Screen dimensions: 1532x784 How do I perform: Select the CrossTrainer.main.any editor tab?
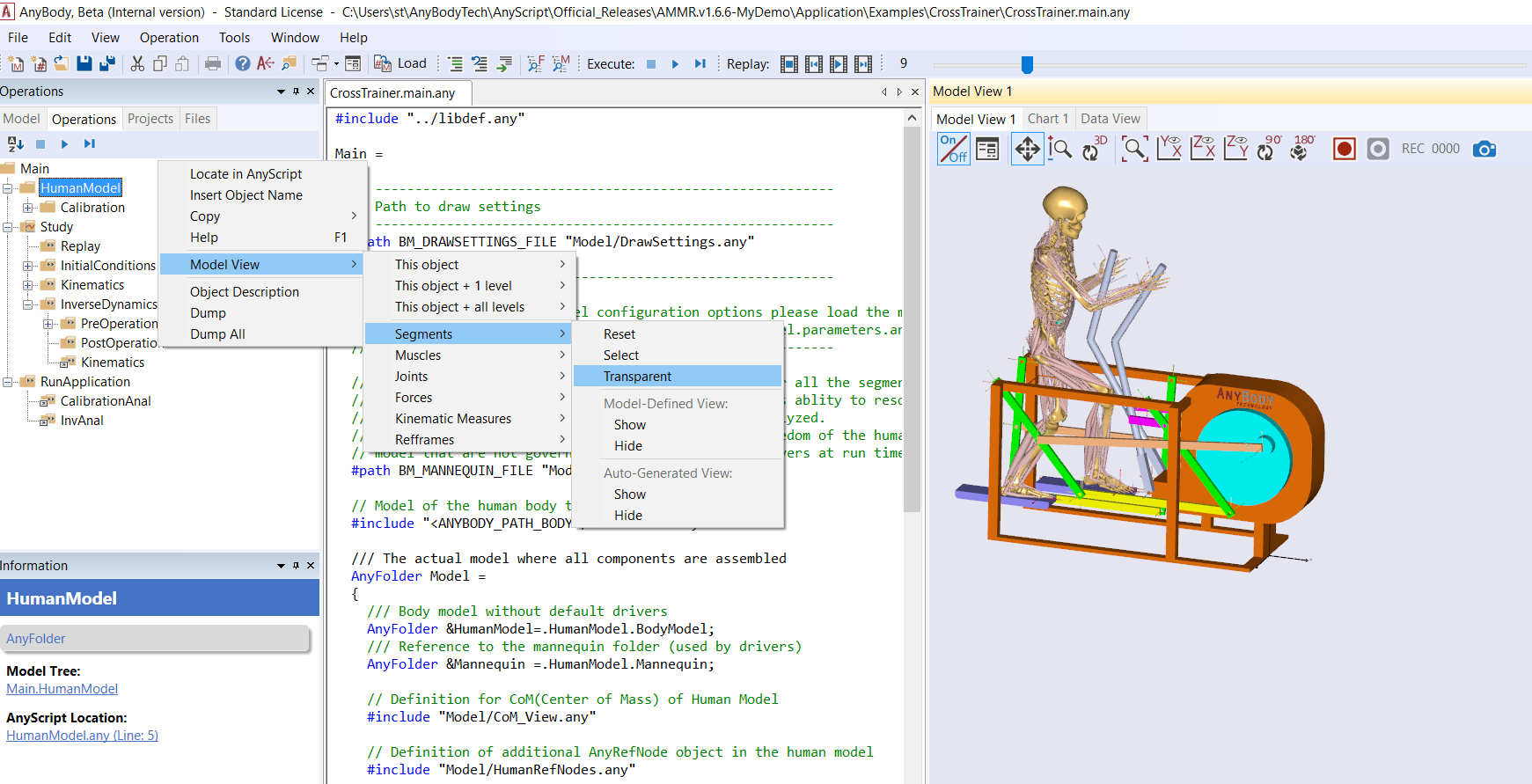(398, 93)
